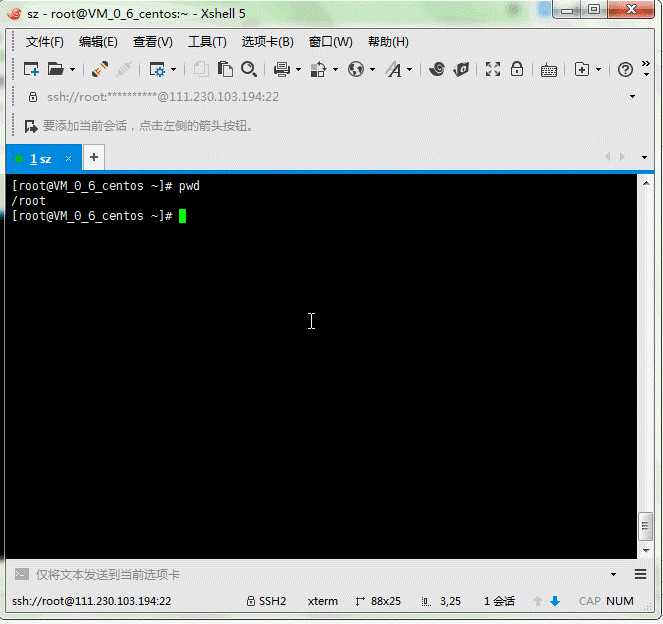The width and height of the screenshot is (663, 624).
Task: Click the New session icon
Action: click(x=31, y=69)
